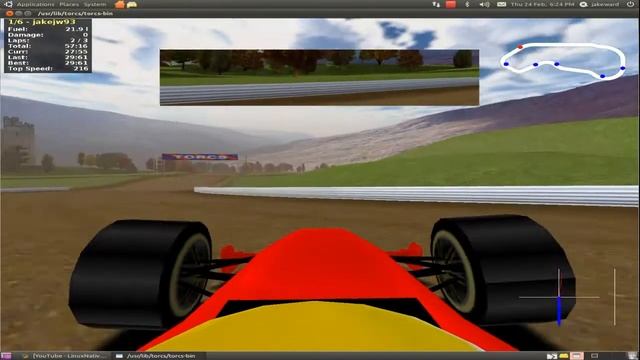Screen dimensions: 640x360
Task: Click the 1/6 - jakejw93 driver label
Action: point(42,22)
